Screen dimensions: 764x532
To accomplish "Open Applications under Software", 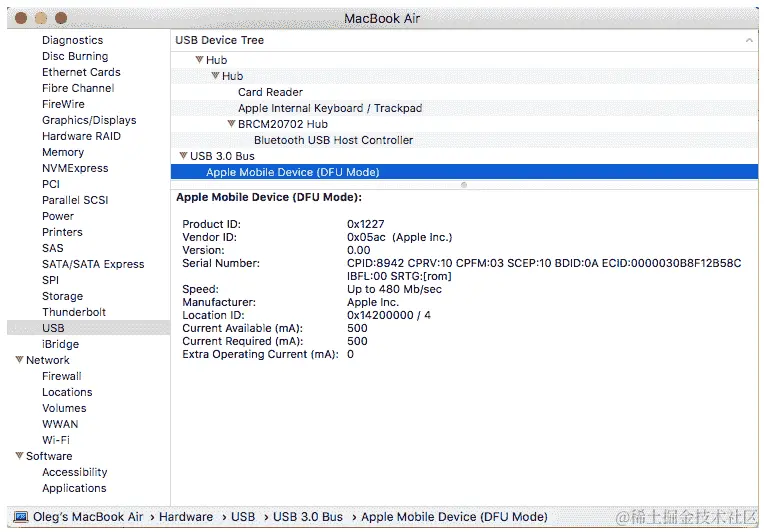I will coord(74,488).
